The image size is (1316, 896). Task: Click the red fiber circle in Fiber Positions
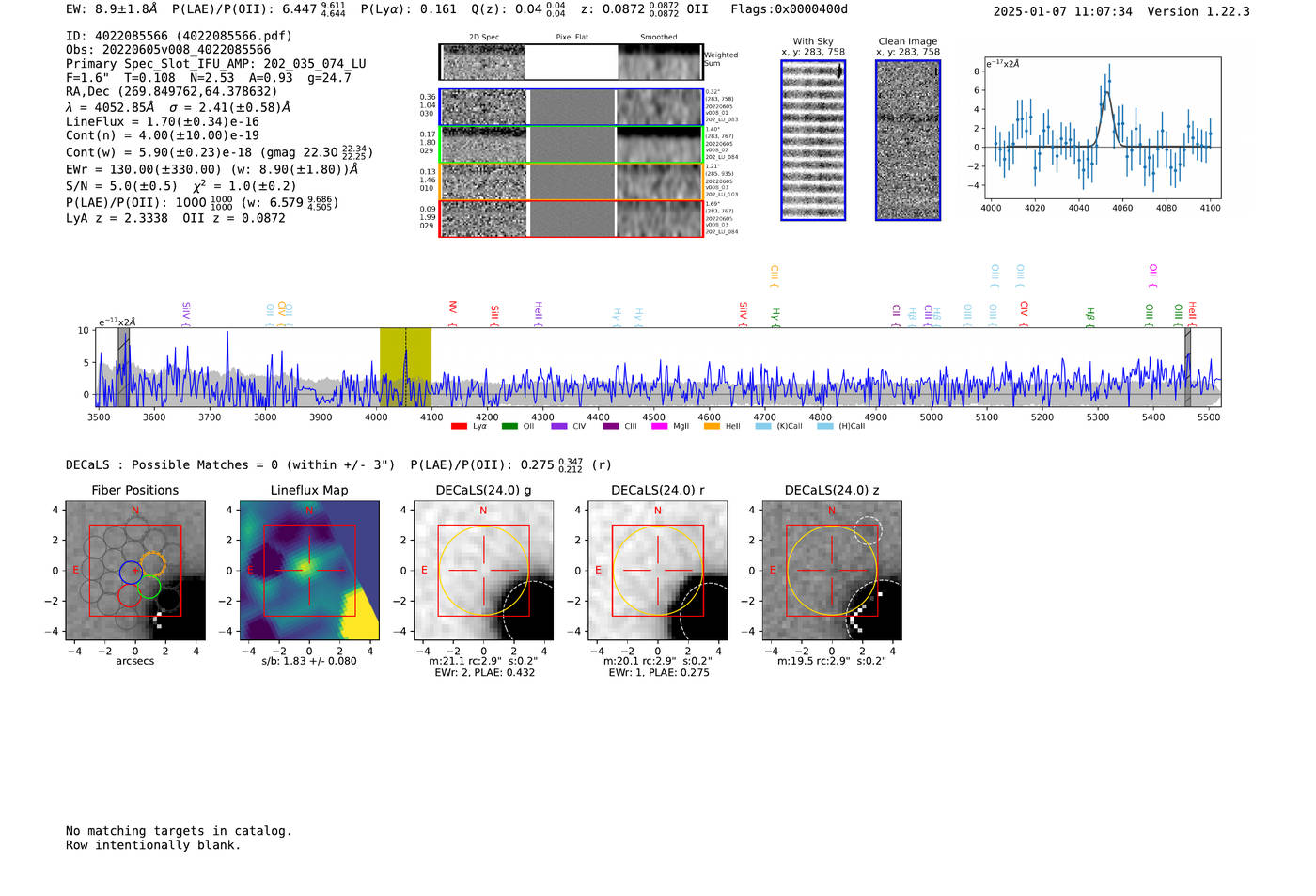(x=130, y=596)
